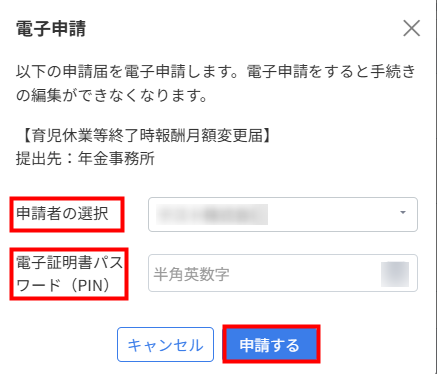
Task: Click the 申請者の選択 label
Action: pos(62,213)
